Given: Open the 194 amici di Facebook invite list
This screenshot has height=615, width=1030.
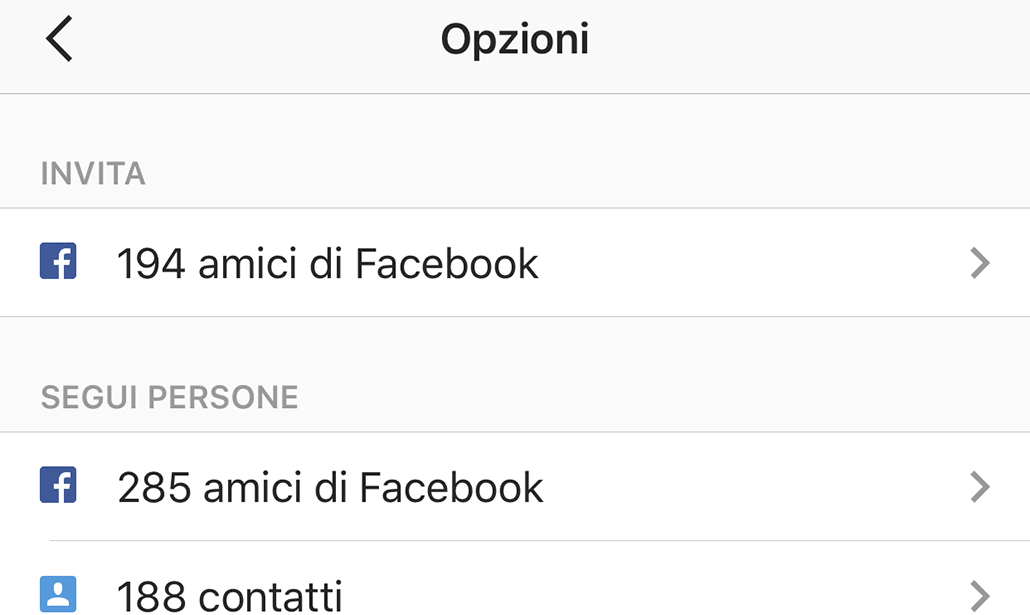Looking at the screenshot, I should point(400,263).
